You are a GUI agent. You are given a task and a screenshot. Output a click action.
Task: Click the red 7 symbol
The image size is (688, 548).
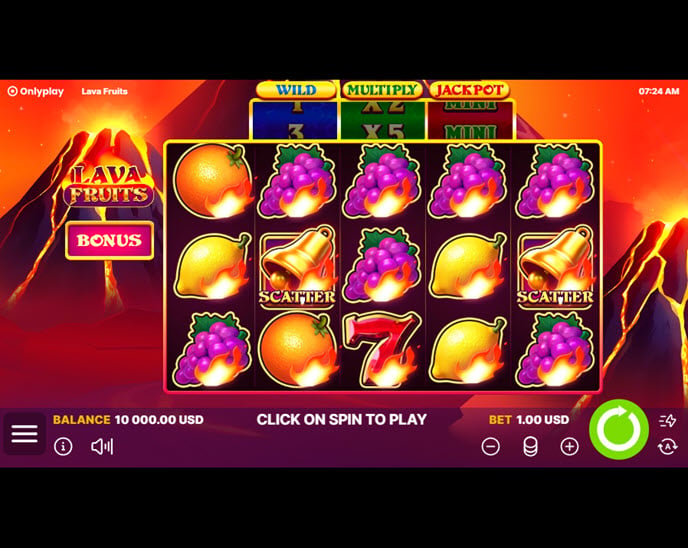(382, 349)
